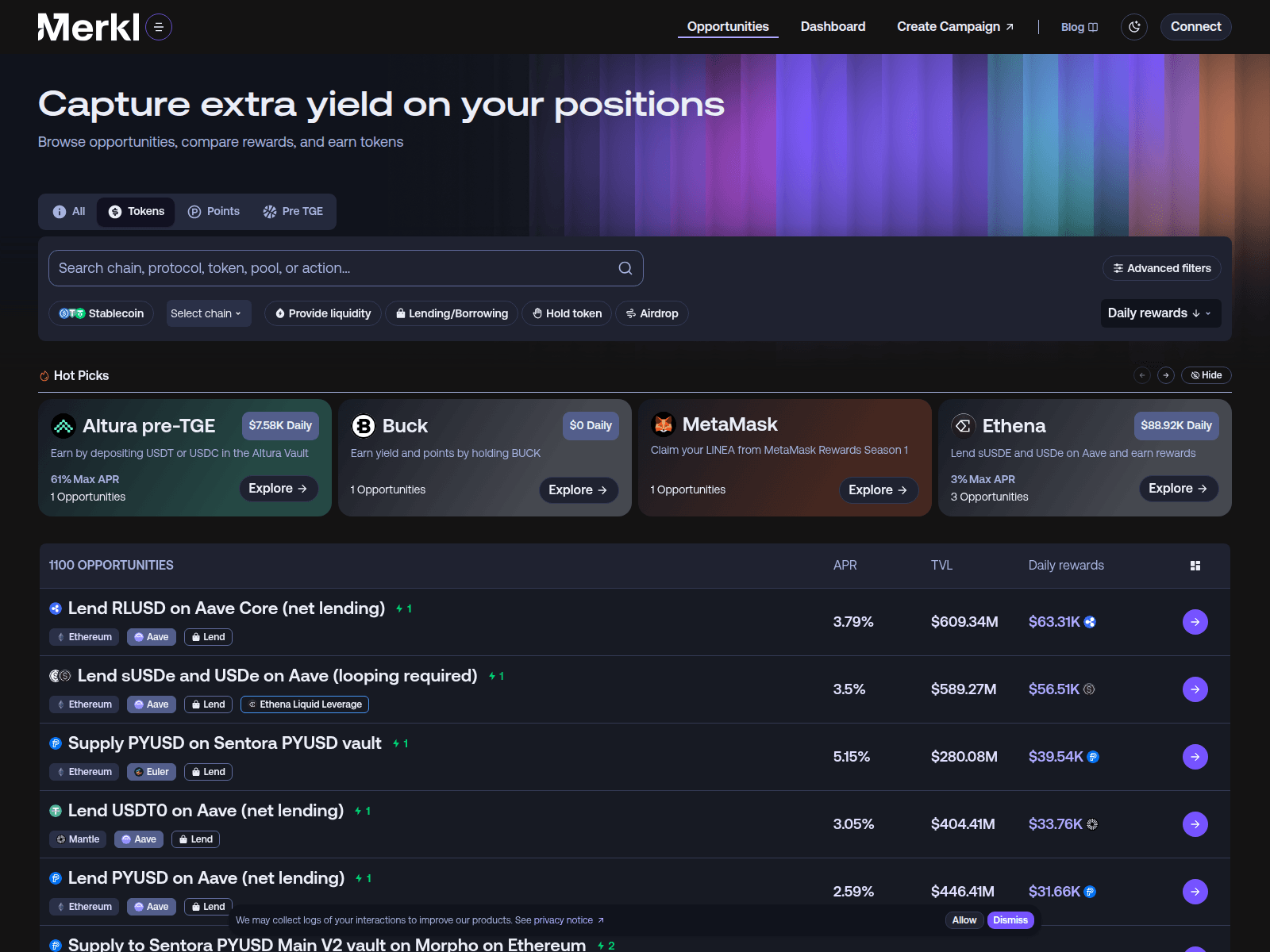Focus the search chain, protocol, token field
1270x952 pixels.
point(346,268)
